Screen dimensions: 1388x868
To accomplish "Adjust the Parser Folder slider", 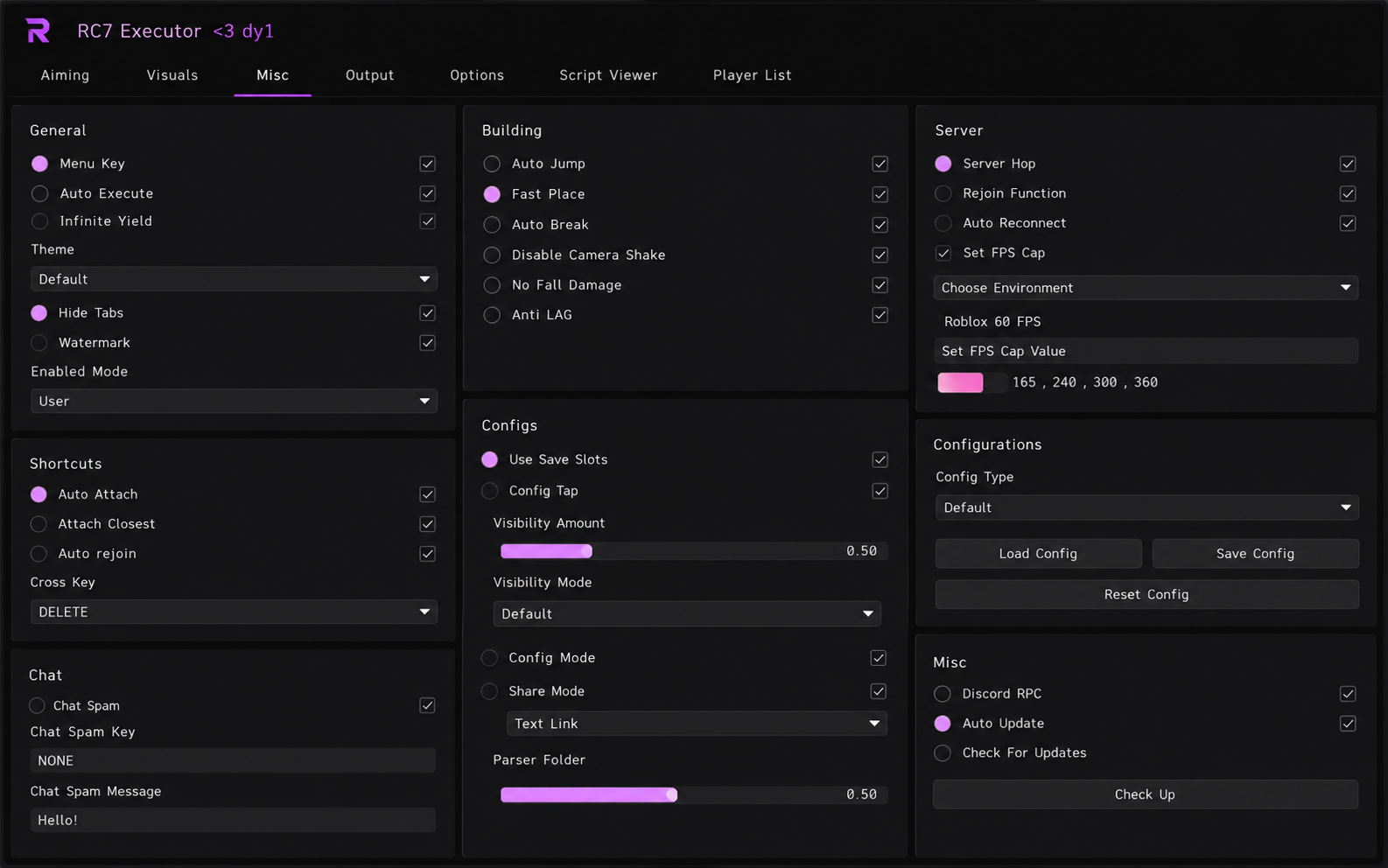I will click(x=694, y=794).
